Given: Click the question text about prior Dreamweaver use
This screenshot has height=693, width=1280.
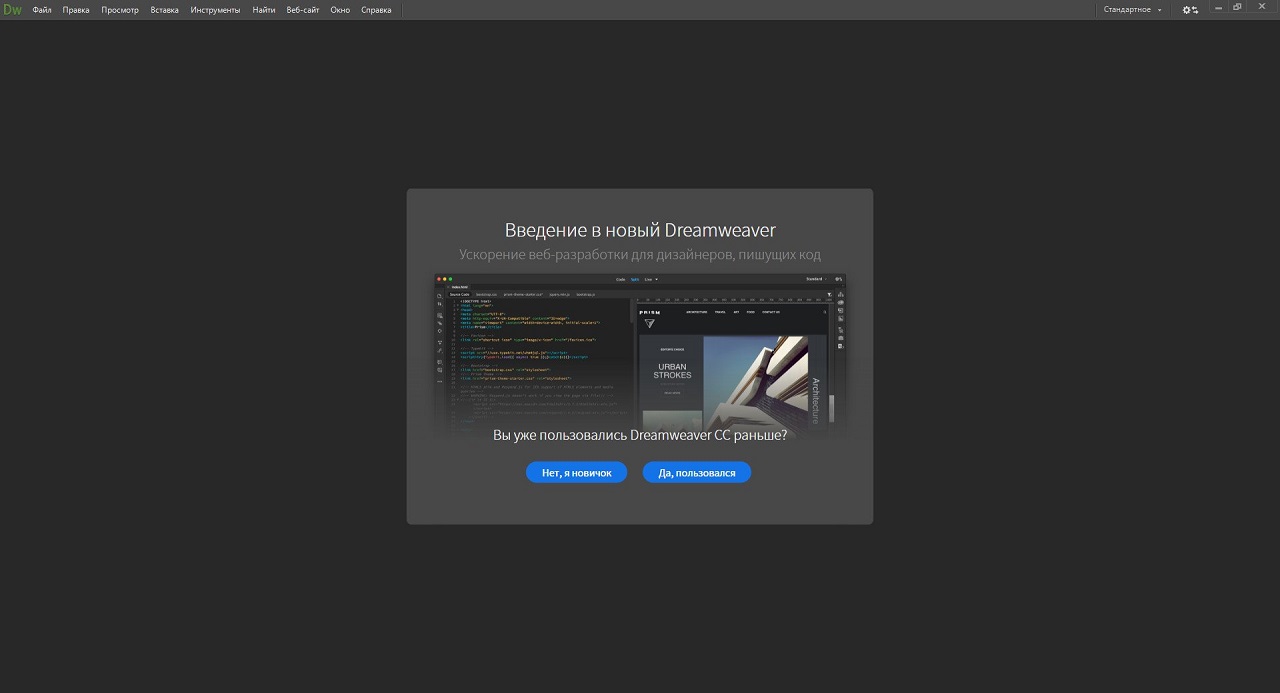Looking at the screenshot, I should click(640, 436).
